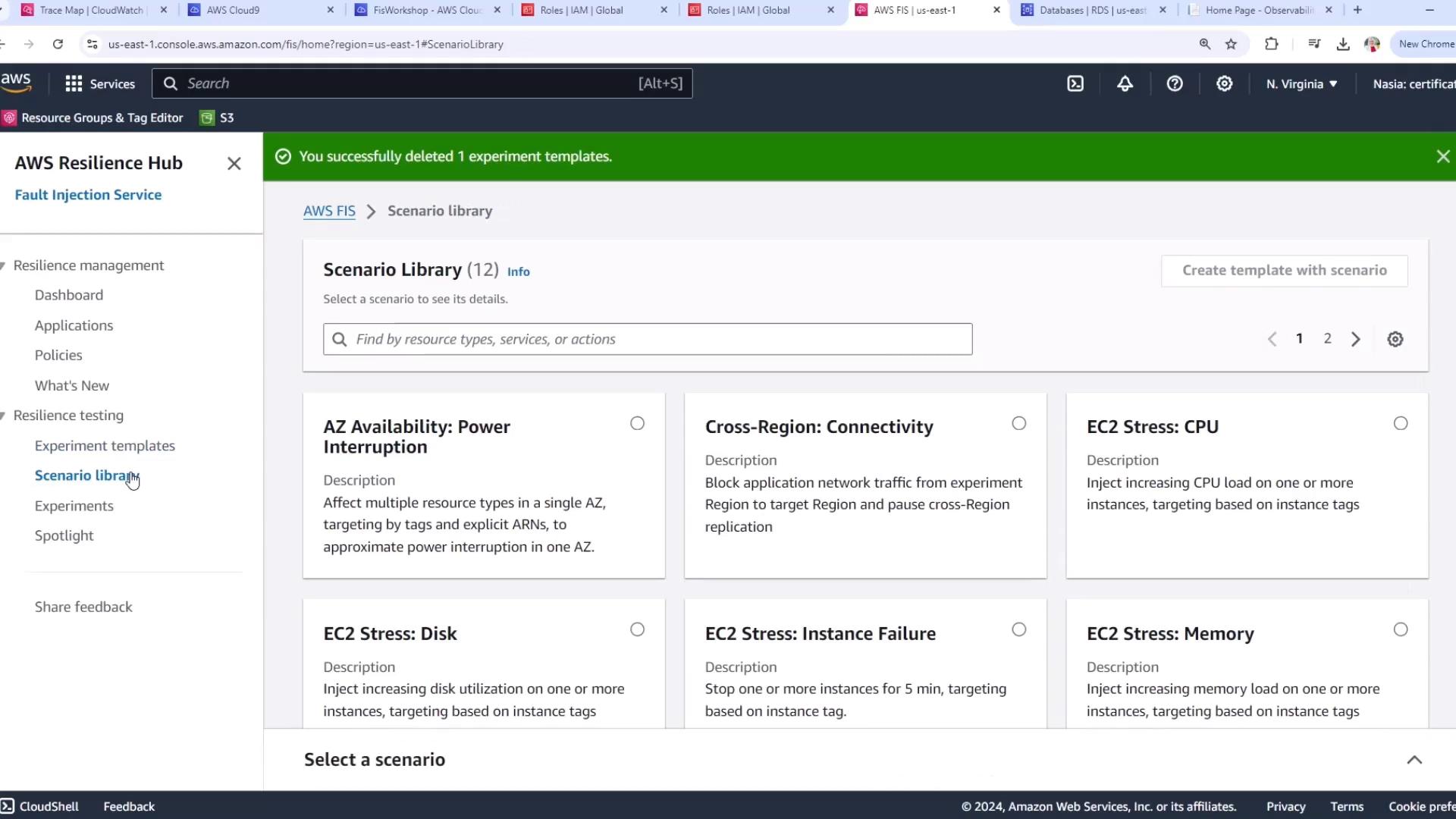Switch to the AWS Cloud9 browser tab
The height and width of the screenshot is (819, 1456).
click(x=234, y=10)
